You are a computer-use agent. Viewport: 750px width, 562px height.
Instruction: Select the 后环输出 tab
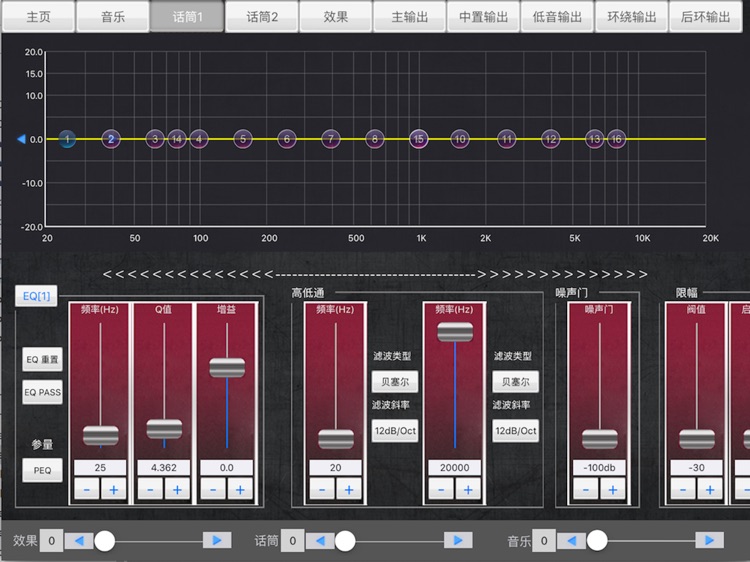(706, 17)
